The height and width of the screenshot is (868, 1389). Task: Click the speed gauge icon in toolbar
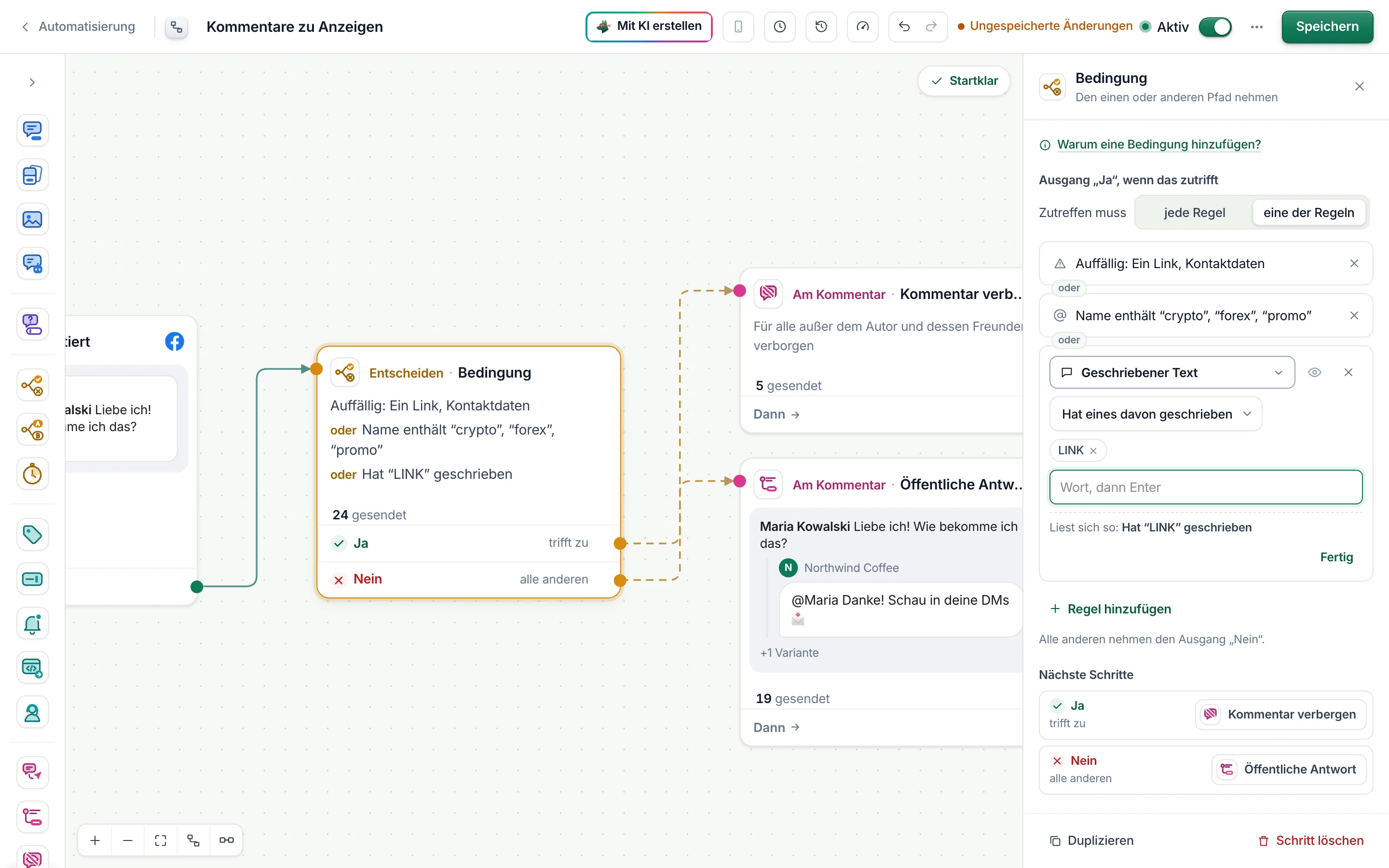click(862, 27)
